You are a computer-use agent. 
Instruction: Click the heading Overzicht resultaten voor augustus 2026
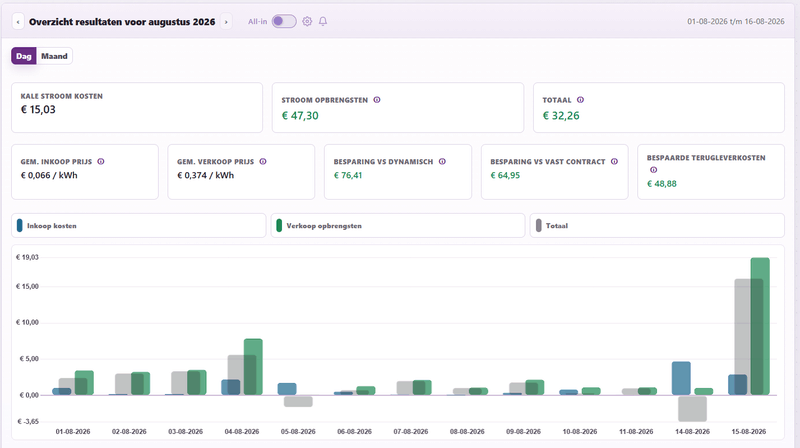point(122,22)
